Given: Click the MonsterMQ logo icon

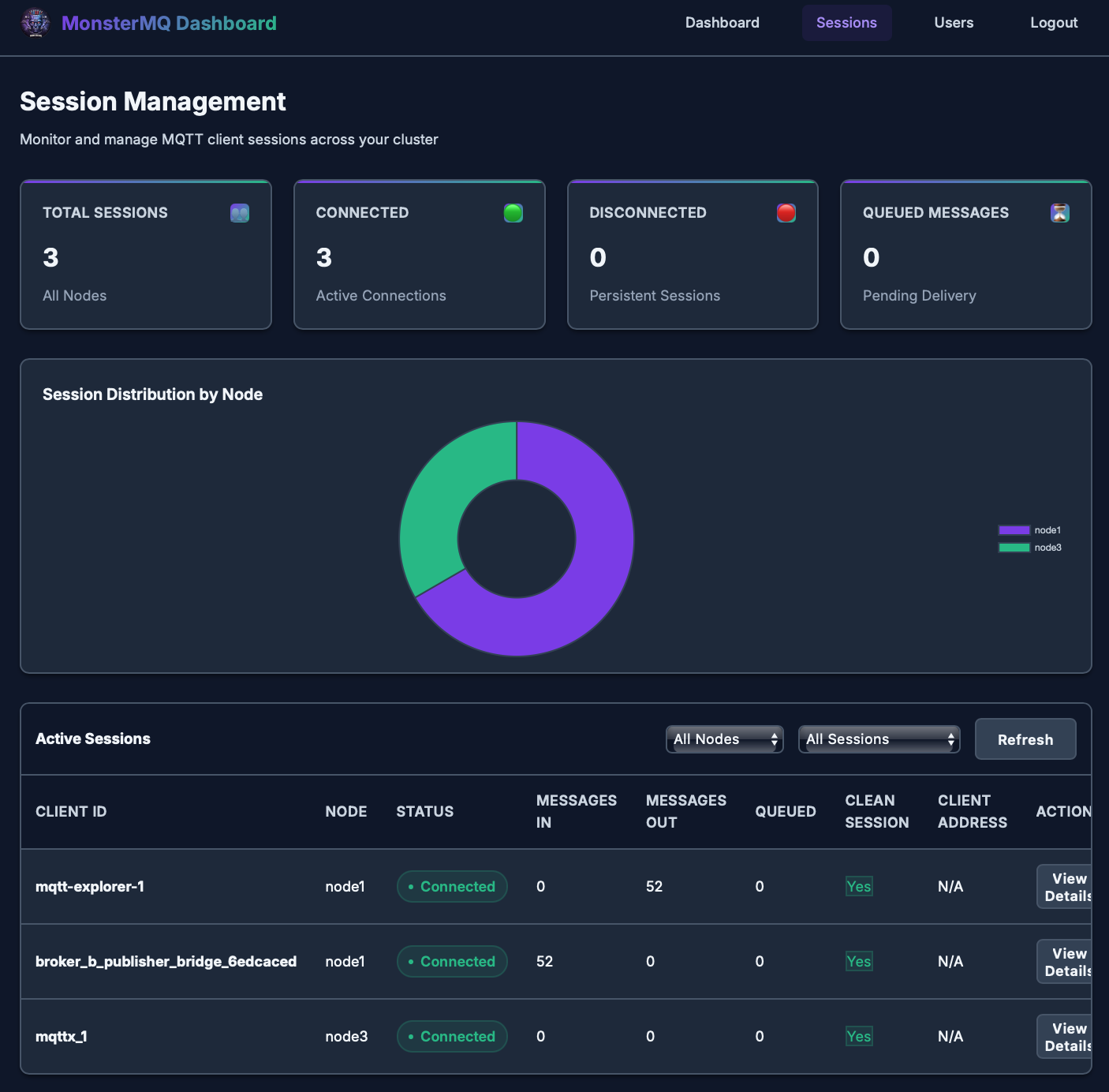Looking at the screenshot, I should tap(35, 23).
